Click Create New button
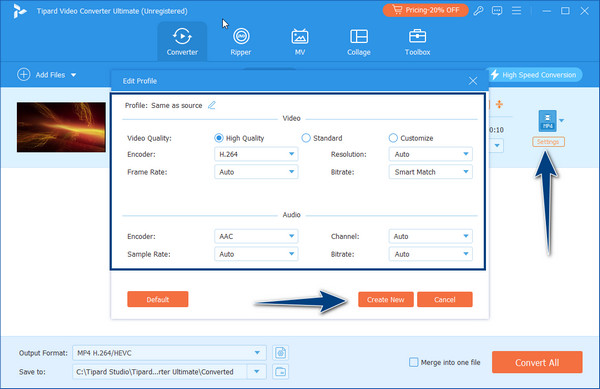This screenshot has width=600, height=389. click(386, 299)
